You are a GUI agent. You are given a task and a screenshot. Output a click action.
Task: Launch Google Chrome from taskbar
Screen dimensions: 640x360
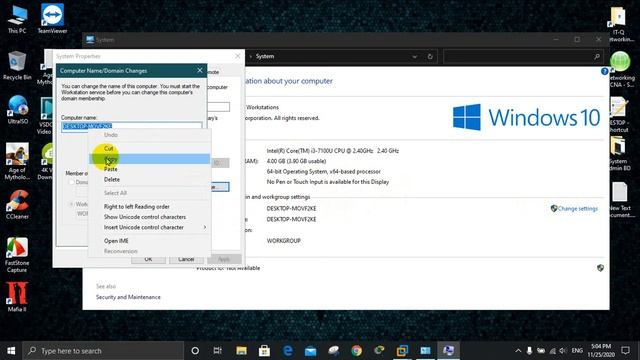tap(356, 351)
